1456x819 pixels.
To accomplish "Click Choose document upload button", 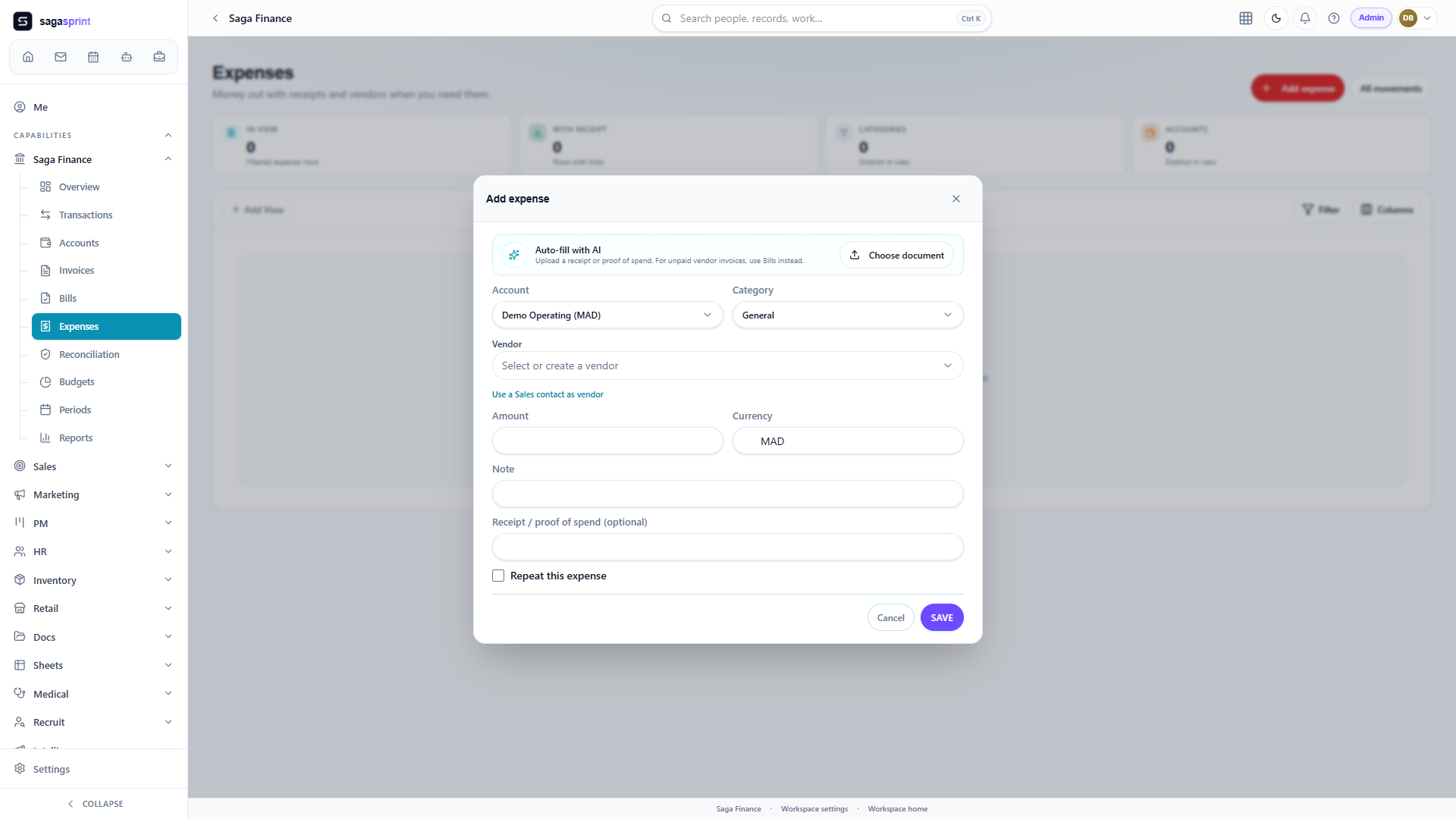I will (896, 255).
